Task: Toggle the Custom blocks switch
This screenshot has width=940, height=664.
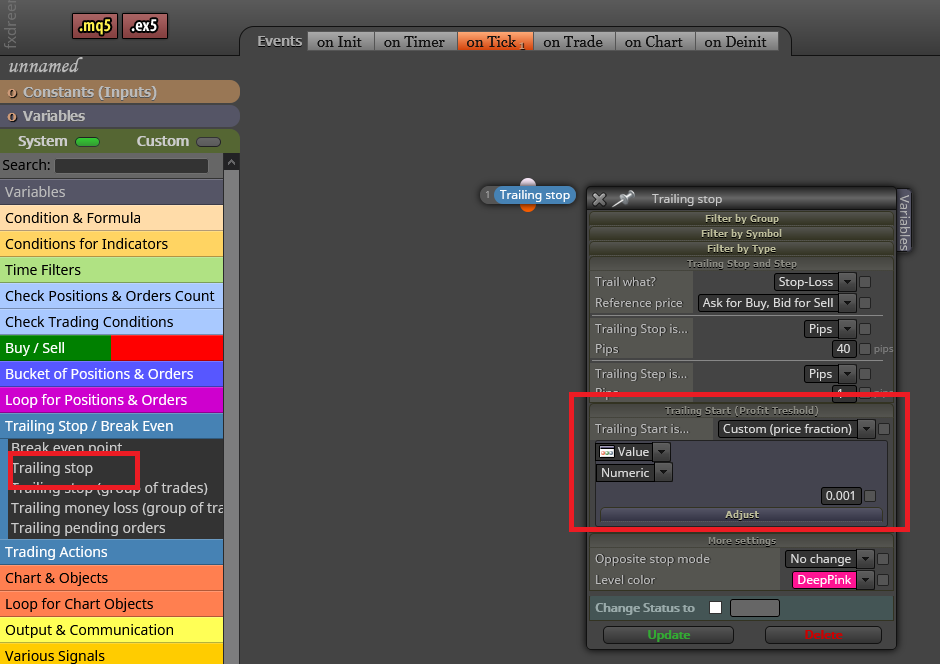Action: coord(209,142)
